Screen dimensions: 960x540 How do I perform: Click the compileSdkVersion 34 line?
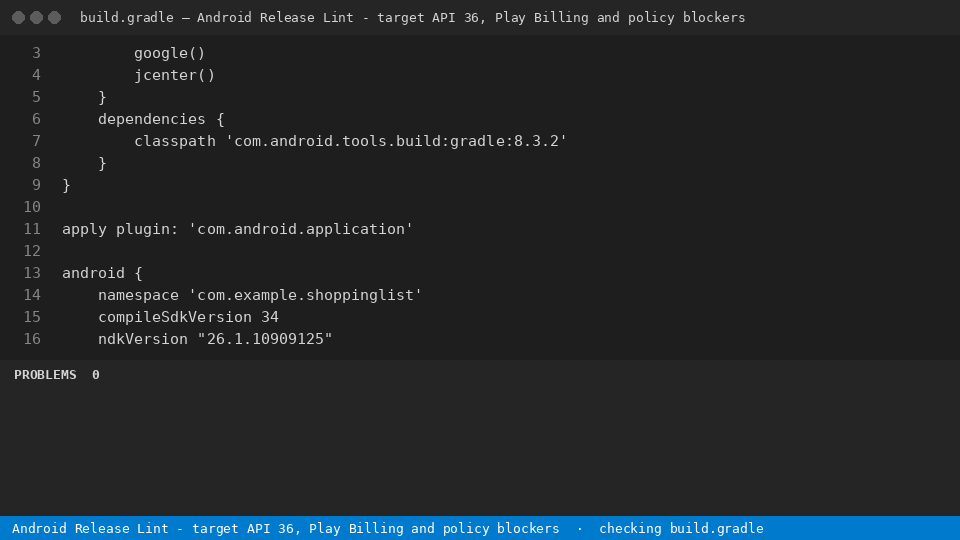pos(189,317)
